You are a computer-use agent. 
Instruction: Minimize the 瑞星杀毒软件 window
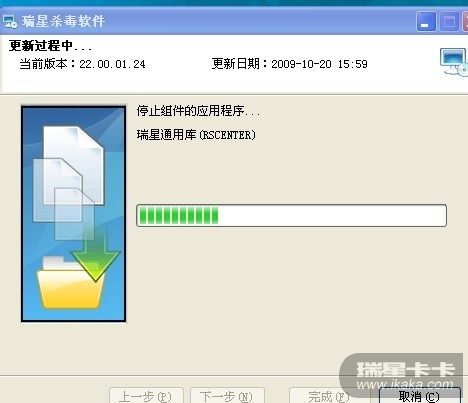pyautogui.click(x=426, y=22)
